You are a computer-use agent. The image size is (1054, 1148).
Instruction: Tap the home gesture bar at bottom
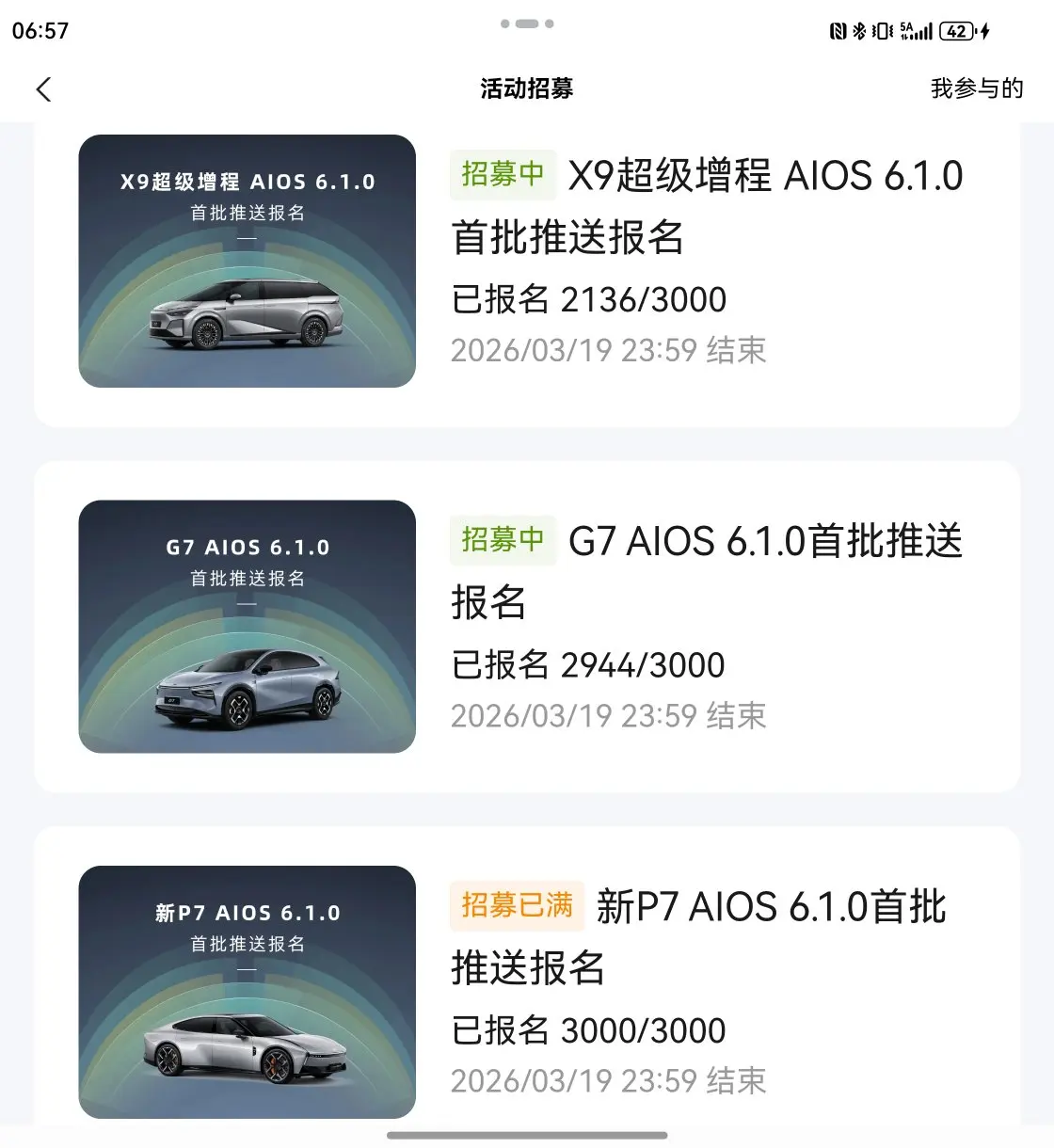[527, 1136]
